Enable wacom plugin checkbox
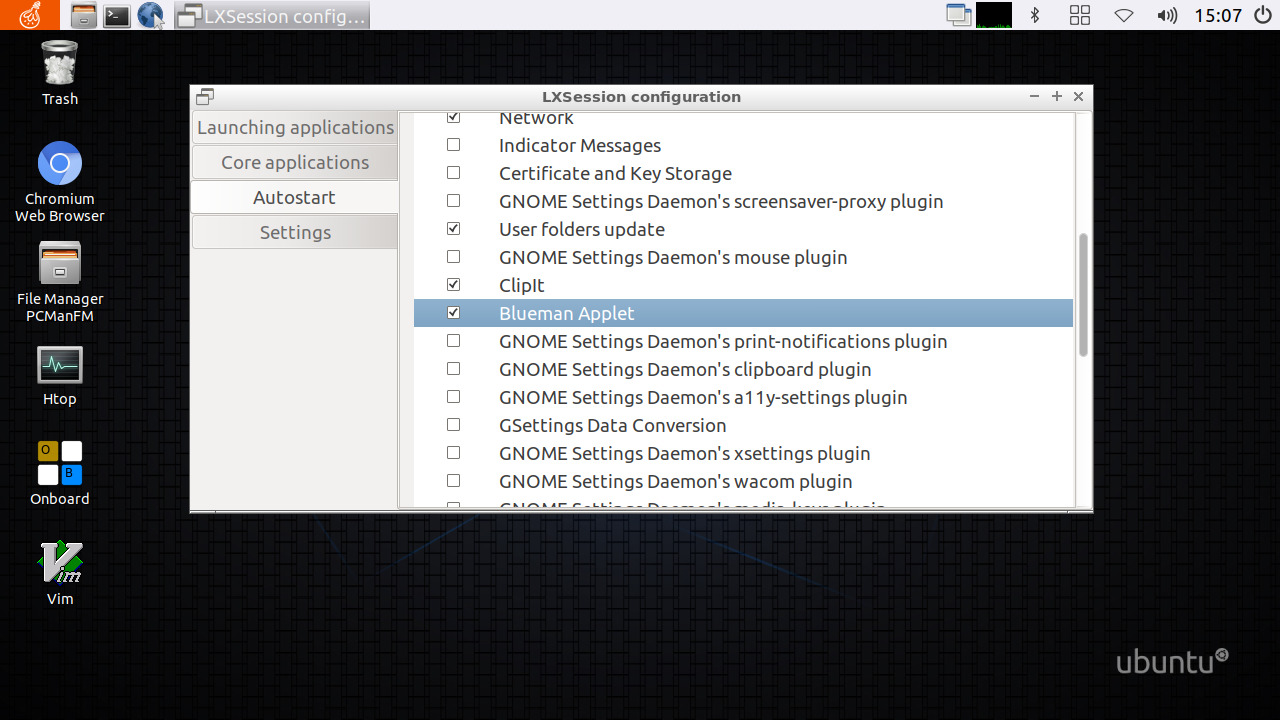The width and height of the screenshot is (1280, 720). (453, 481)
